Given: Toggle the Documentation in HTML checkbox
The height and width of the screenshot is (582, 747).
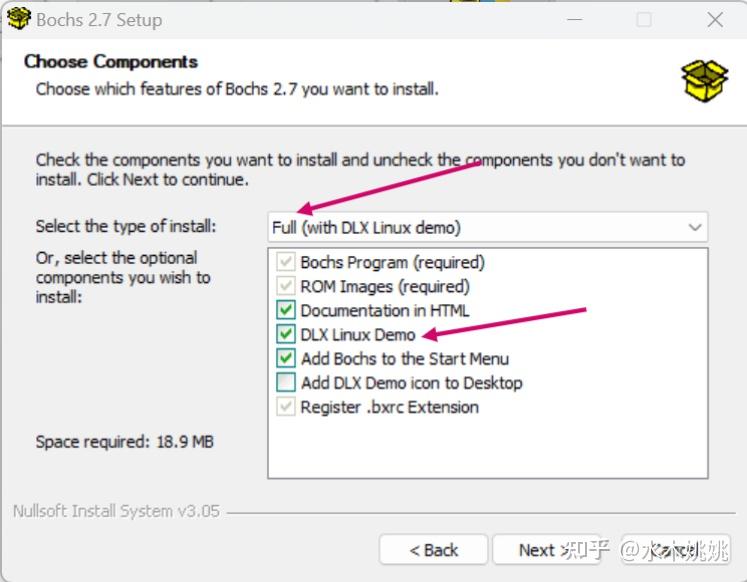Looking at the screenshot, I should (x=286, y=311).
